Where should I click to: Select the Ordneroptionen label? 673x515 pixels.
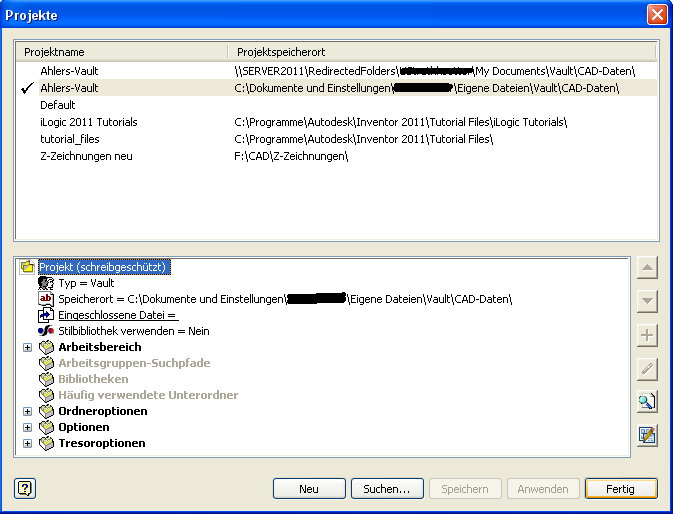103,411
